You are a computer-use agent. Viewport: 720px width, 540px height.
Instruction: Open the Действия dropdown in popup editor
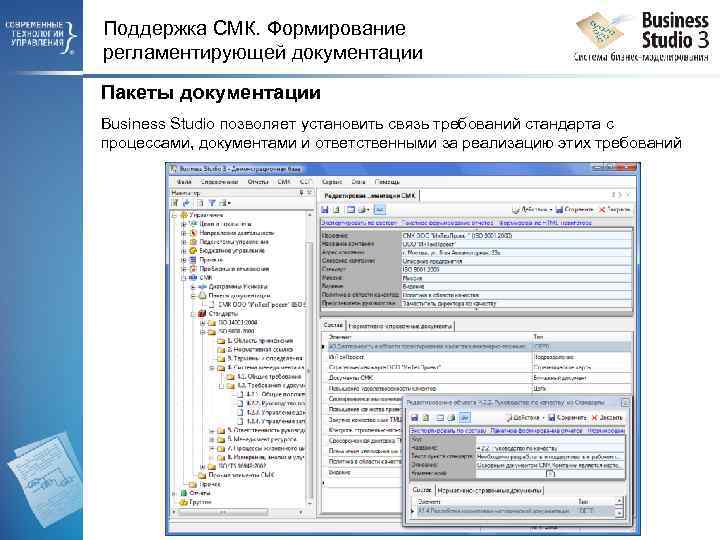[524, 417]
